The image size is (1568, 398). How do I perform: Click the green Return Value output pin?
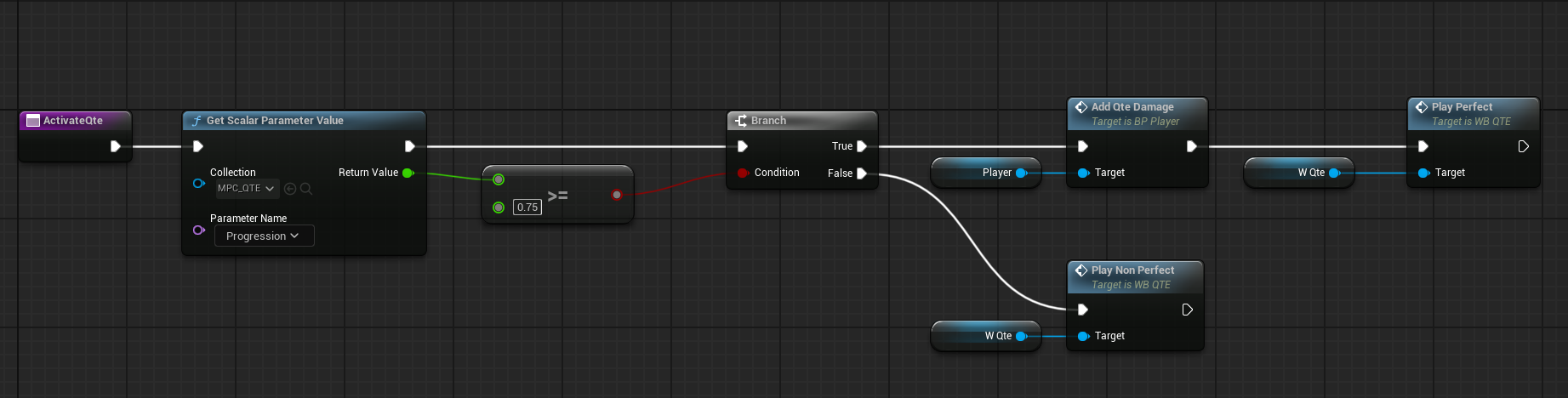click(x=408, y=173)
